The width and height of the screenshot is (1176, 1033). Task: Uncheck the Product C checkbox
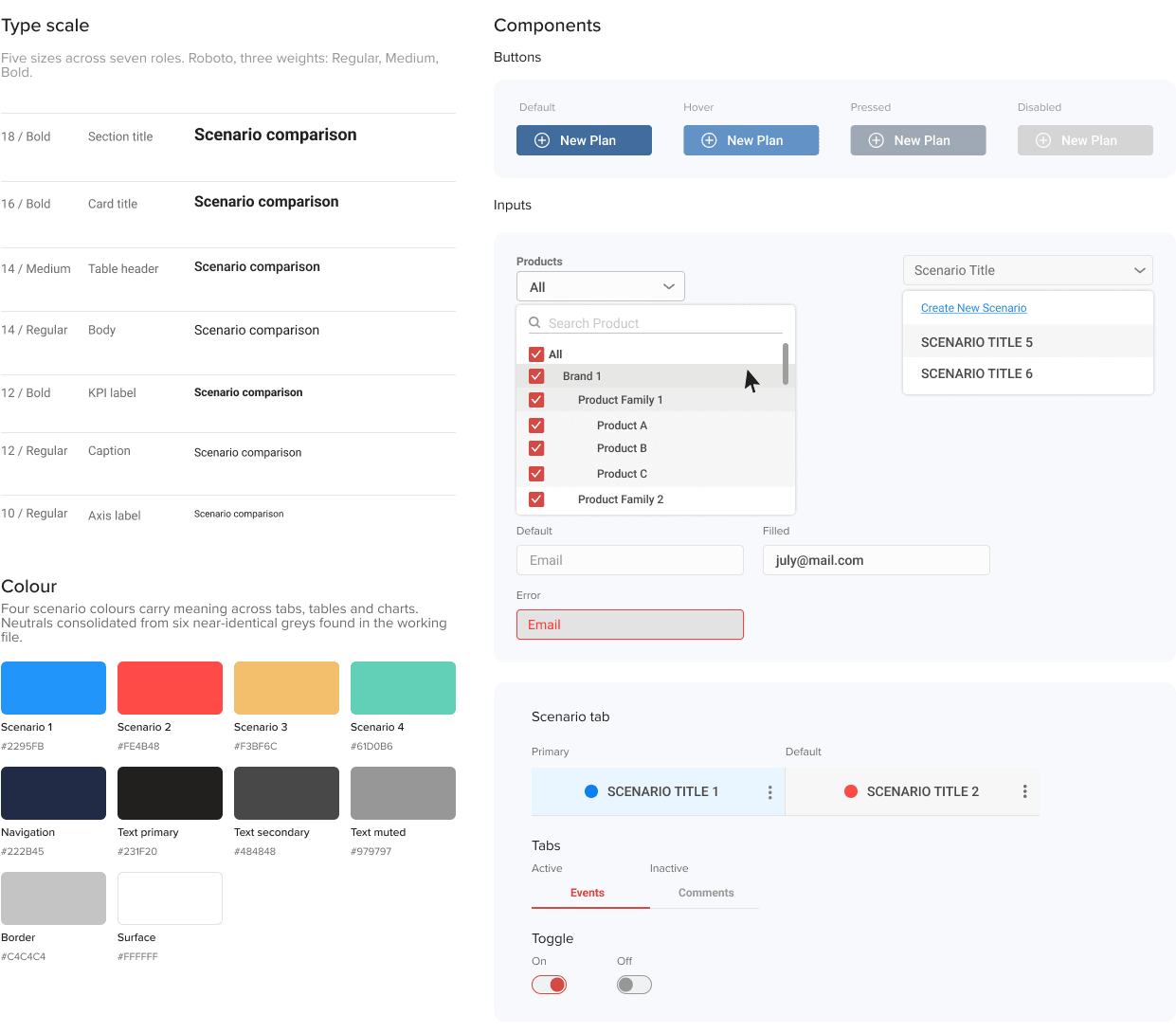coord(536,474)
